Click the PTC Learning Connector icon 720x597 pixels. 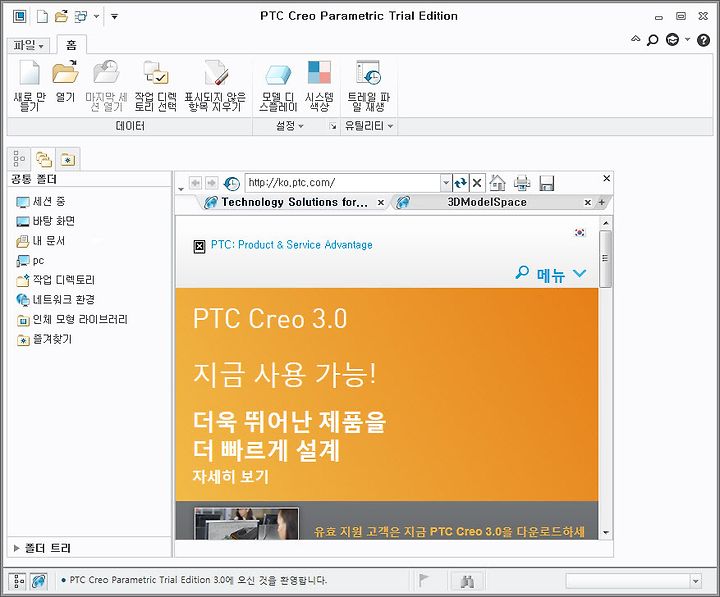tap(672, 40)
